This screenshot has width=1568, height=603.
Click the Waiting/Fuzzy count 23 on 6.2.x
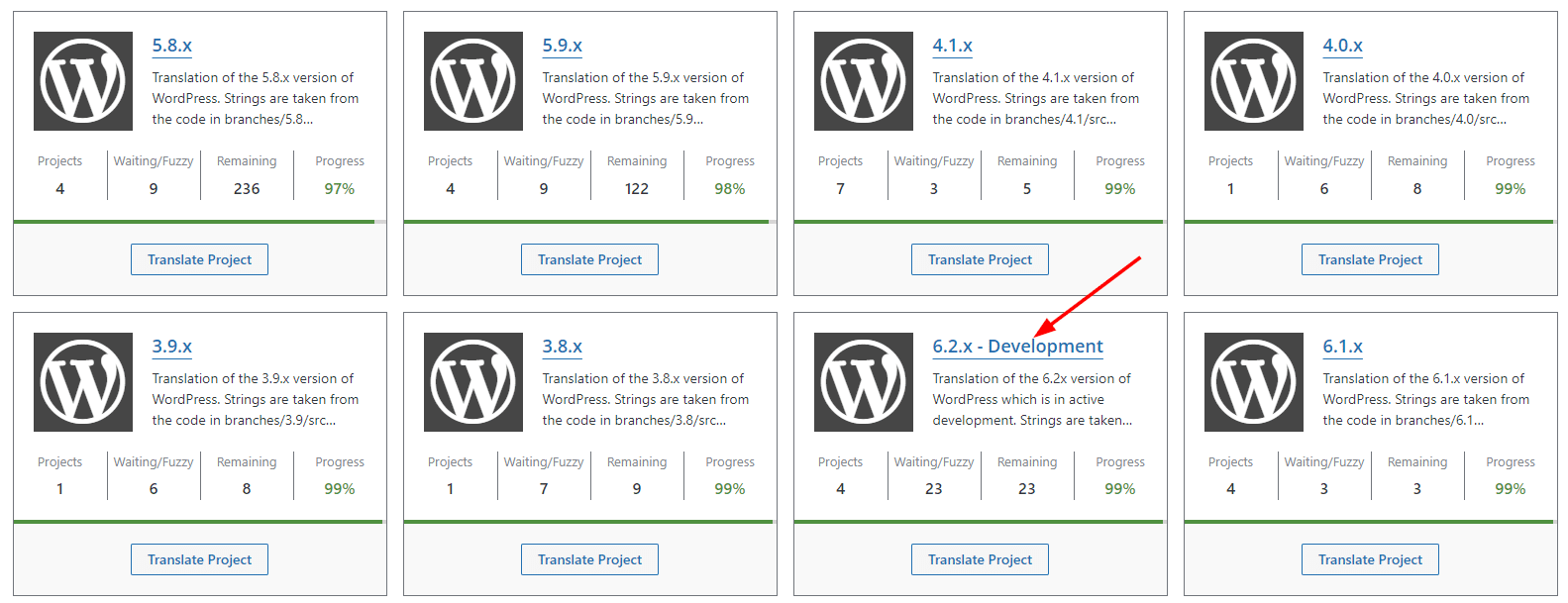click(934, 489)
